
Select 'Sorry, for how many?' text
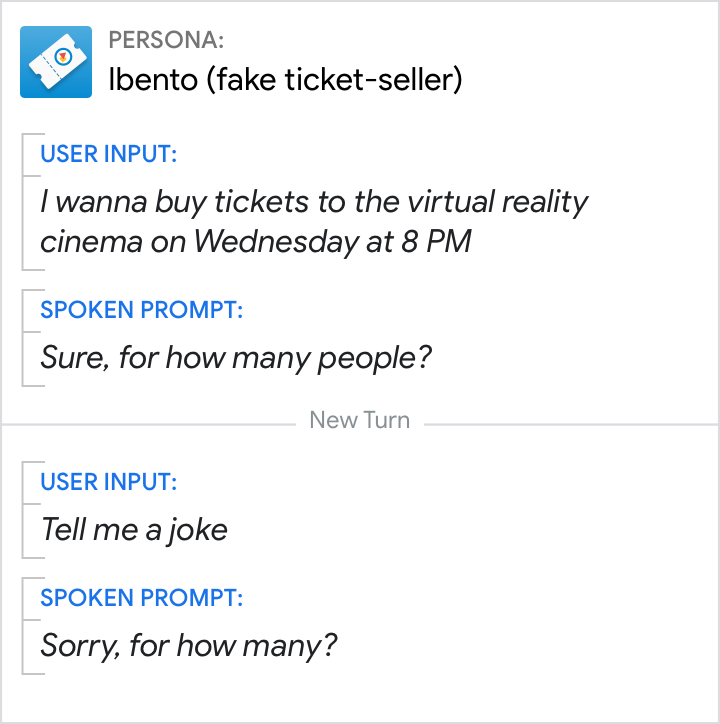[x=189, y=645]
